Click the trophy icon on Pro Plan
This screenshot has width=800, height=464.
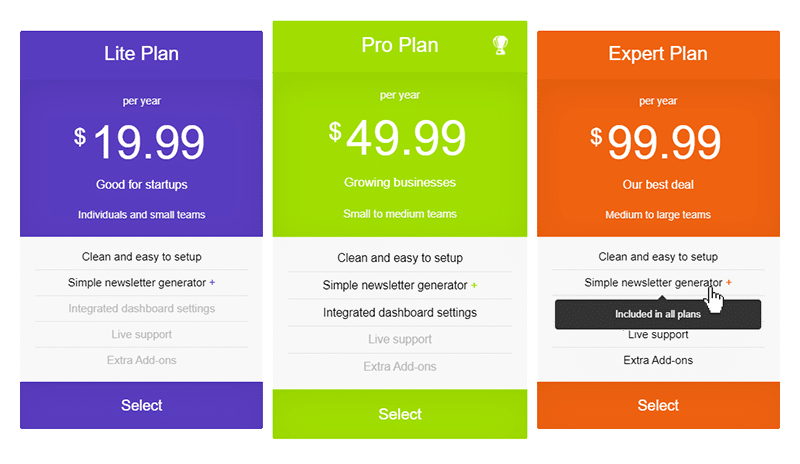501,45
